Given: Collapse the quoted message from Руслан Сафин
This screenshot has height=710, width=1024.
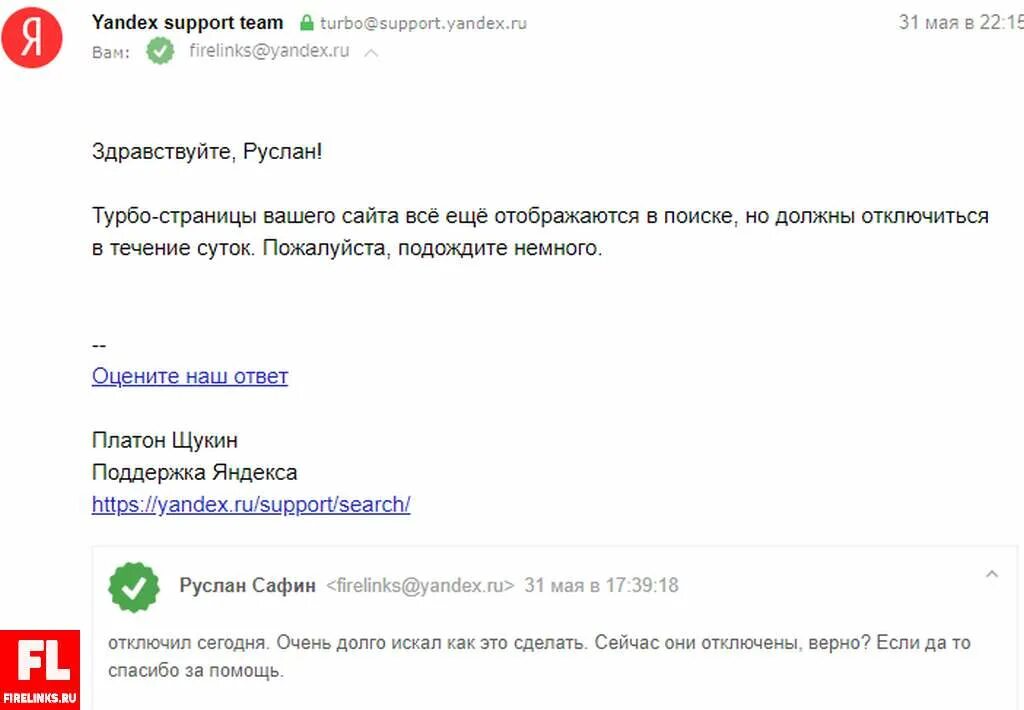Looking at the screenshot, I should (991, 574).
